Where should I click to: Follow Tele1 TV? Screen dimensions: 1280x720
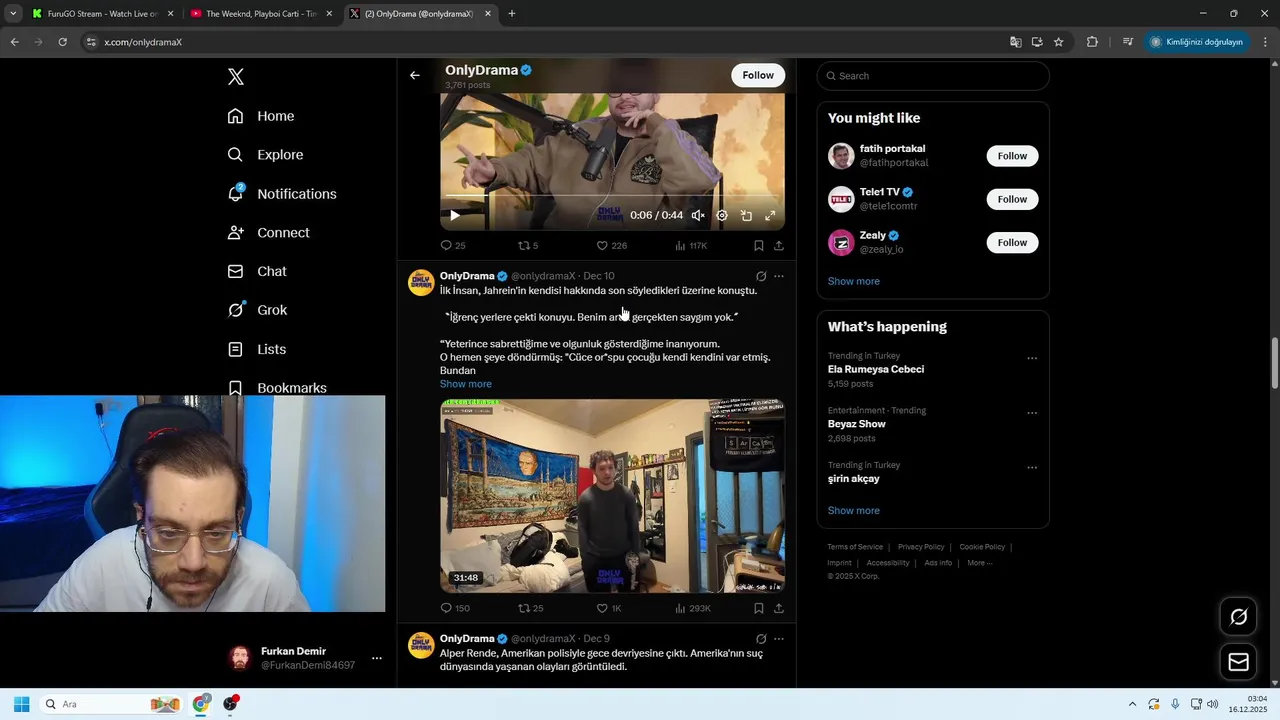[x=1012, y=199]
